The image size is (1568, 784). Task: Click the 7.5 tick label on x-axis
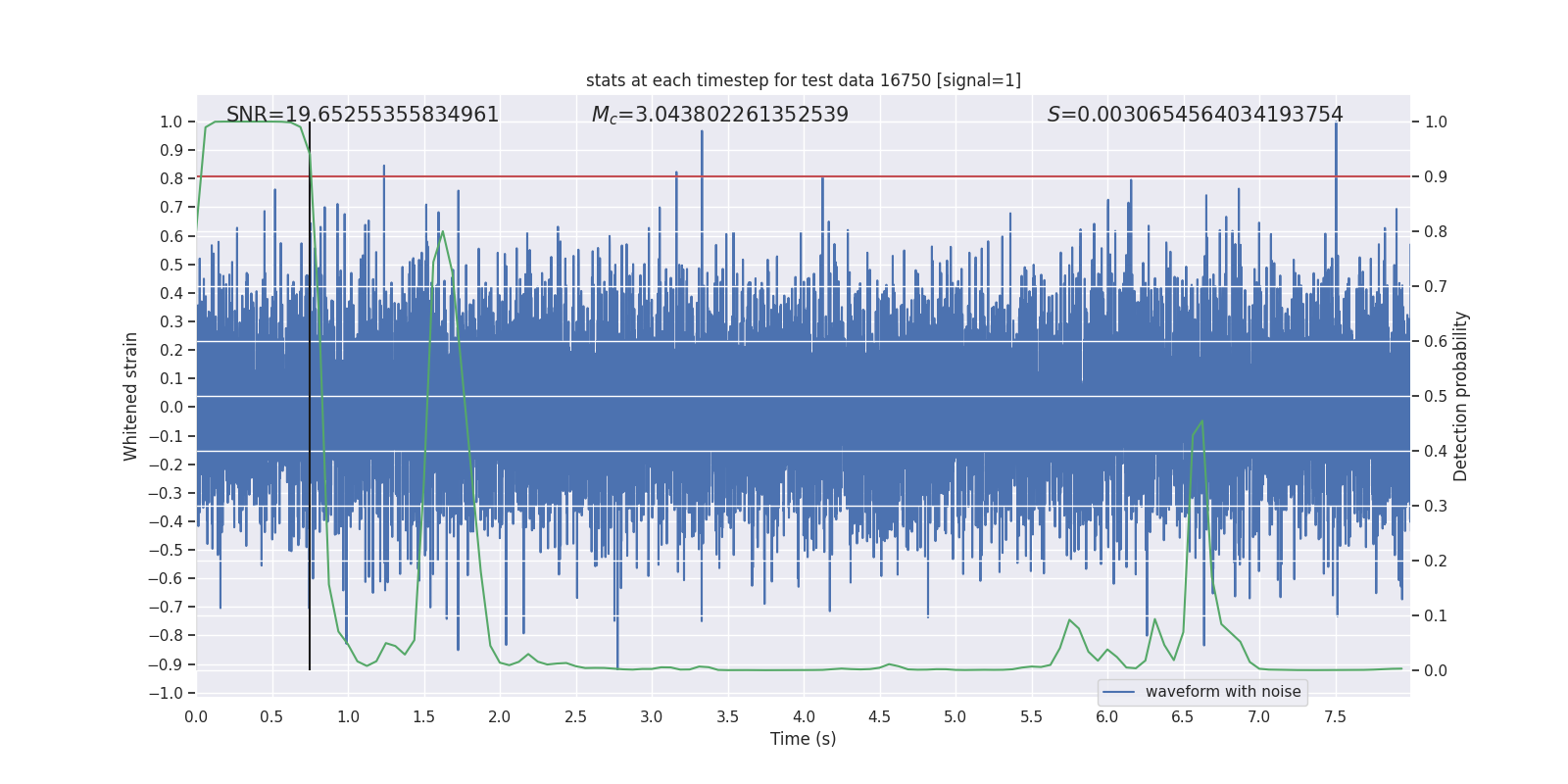pos(1335,716)
